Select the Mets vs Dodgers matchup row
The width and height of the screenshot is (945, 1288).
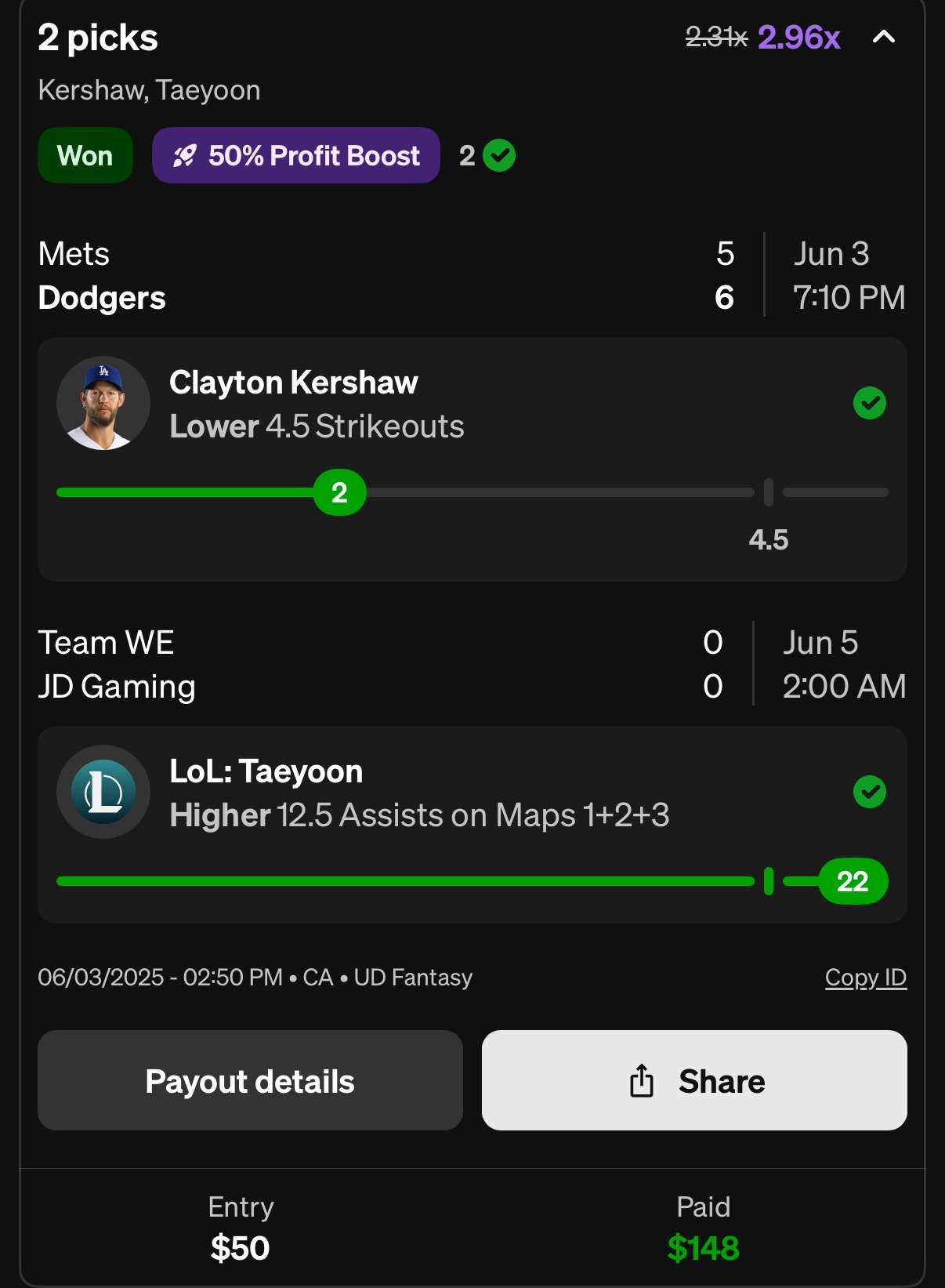point(392,275)
